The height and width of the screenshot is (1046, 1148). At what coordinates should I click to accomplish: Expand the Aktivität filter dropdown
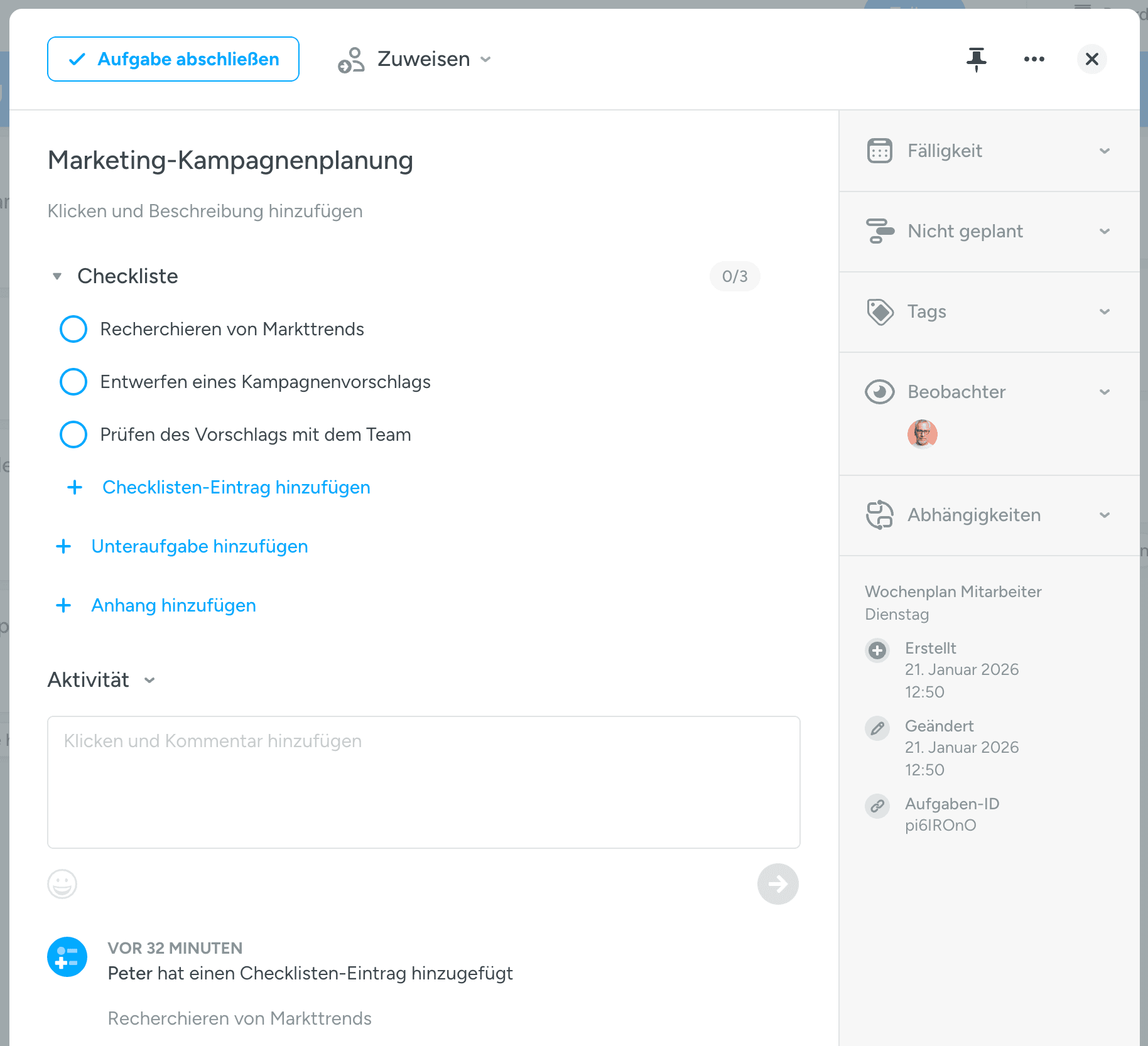point(149,680)
